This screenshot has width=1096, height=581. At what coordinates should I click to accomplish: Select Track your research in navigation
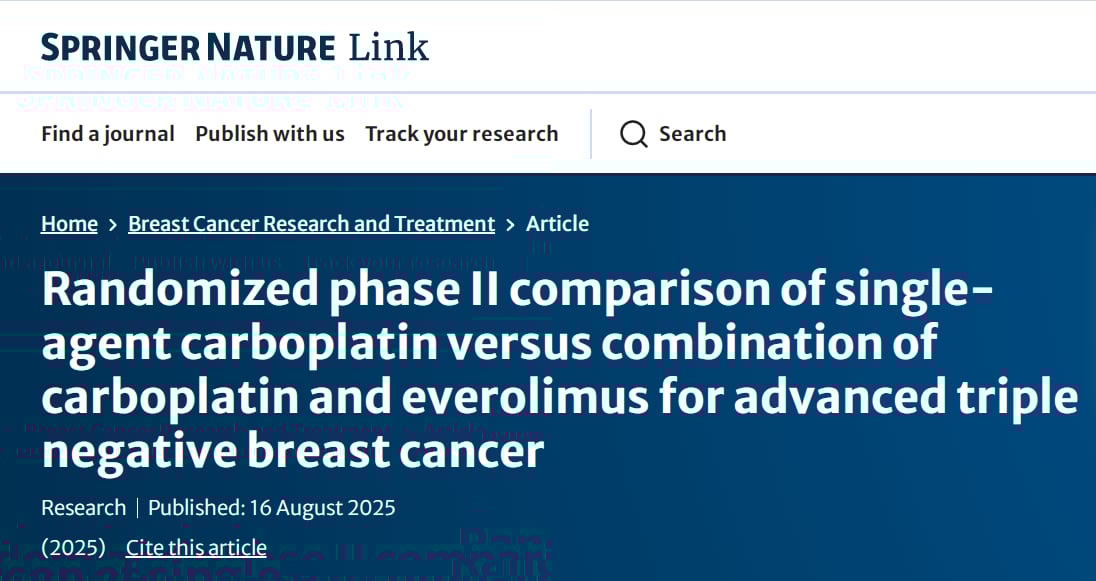pyautogui.click(x=461, y=134)
